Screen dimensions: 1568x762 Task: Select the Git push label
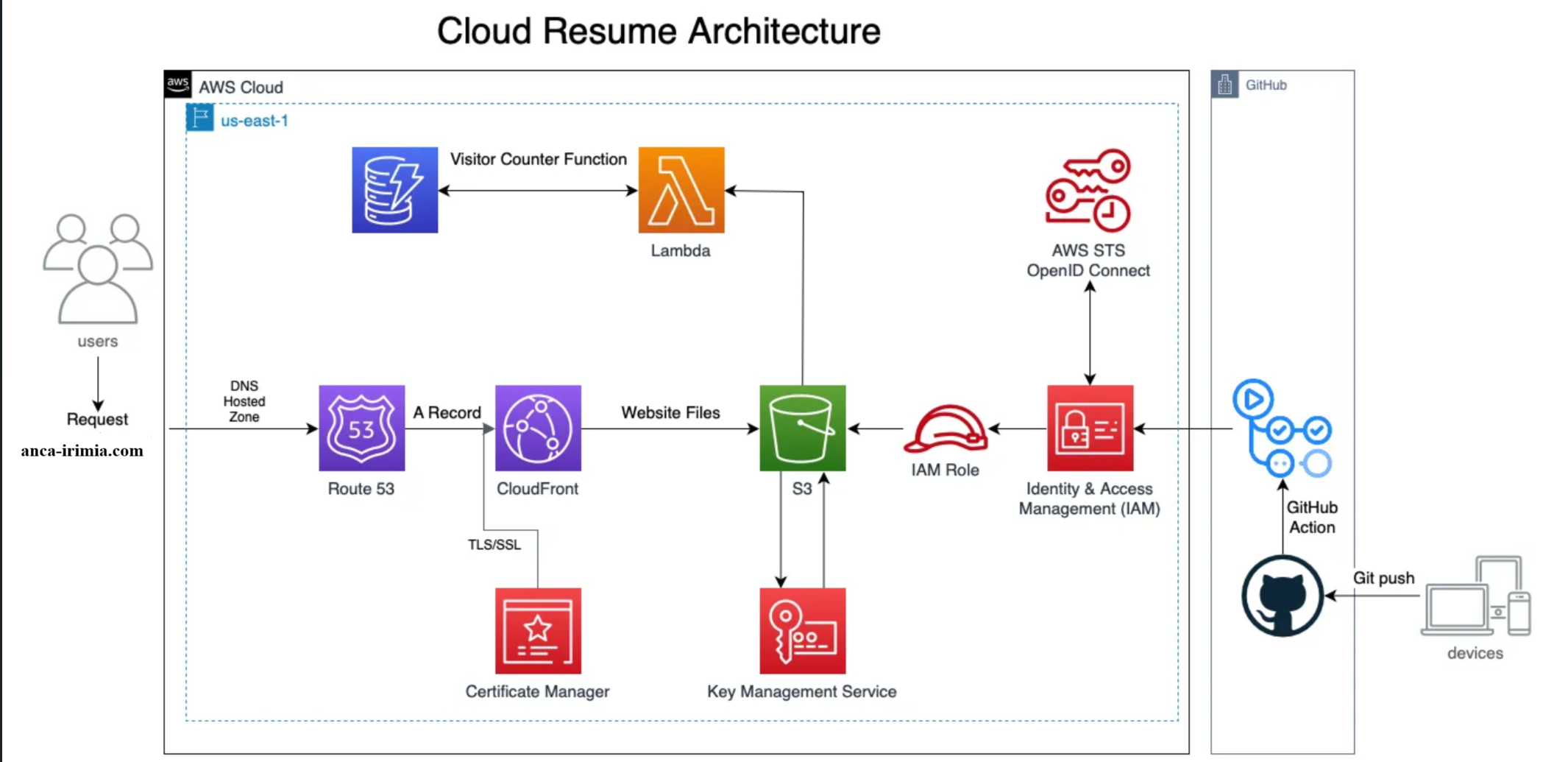(1384, 578)
